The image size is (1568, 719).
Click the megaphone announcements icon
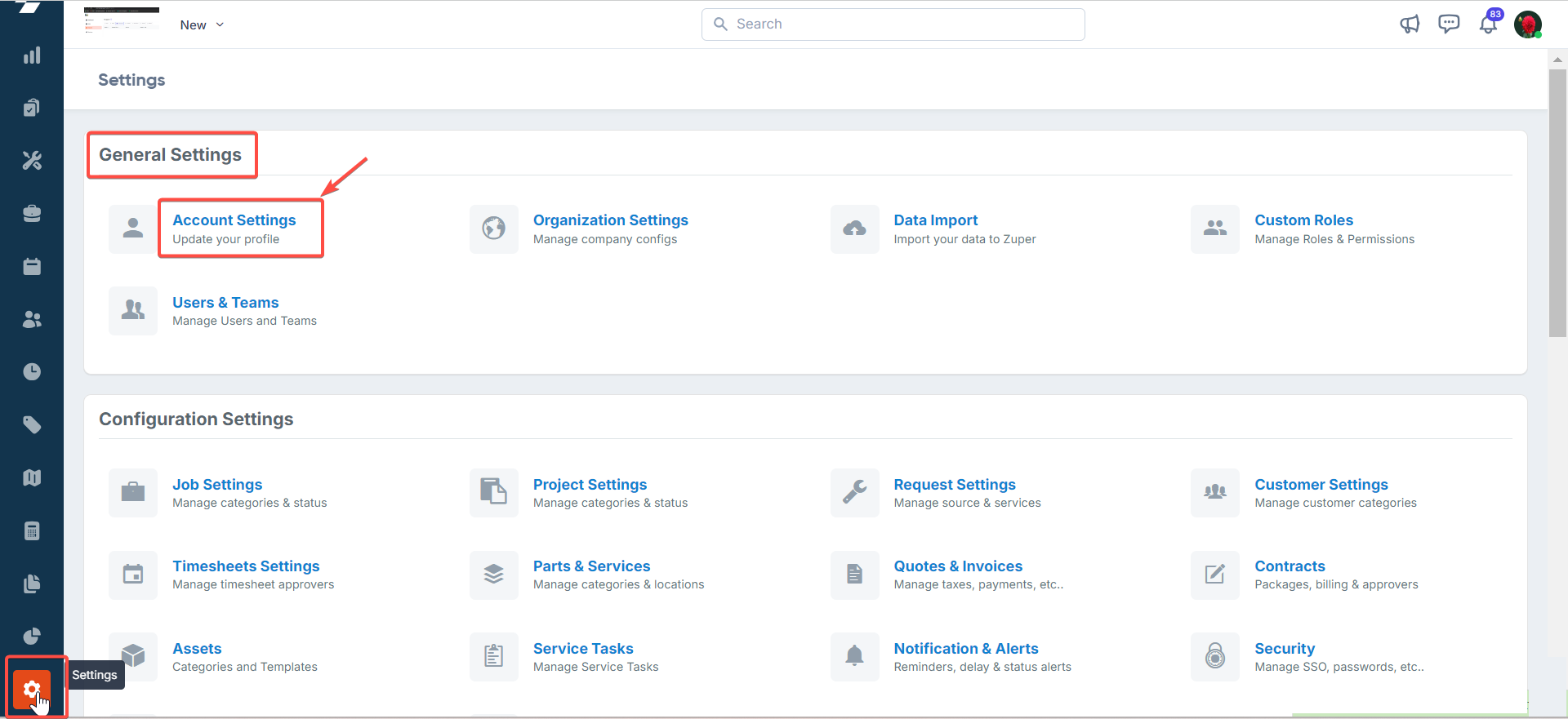(x=1410, y=24)
